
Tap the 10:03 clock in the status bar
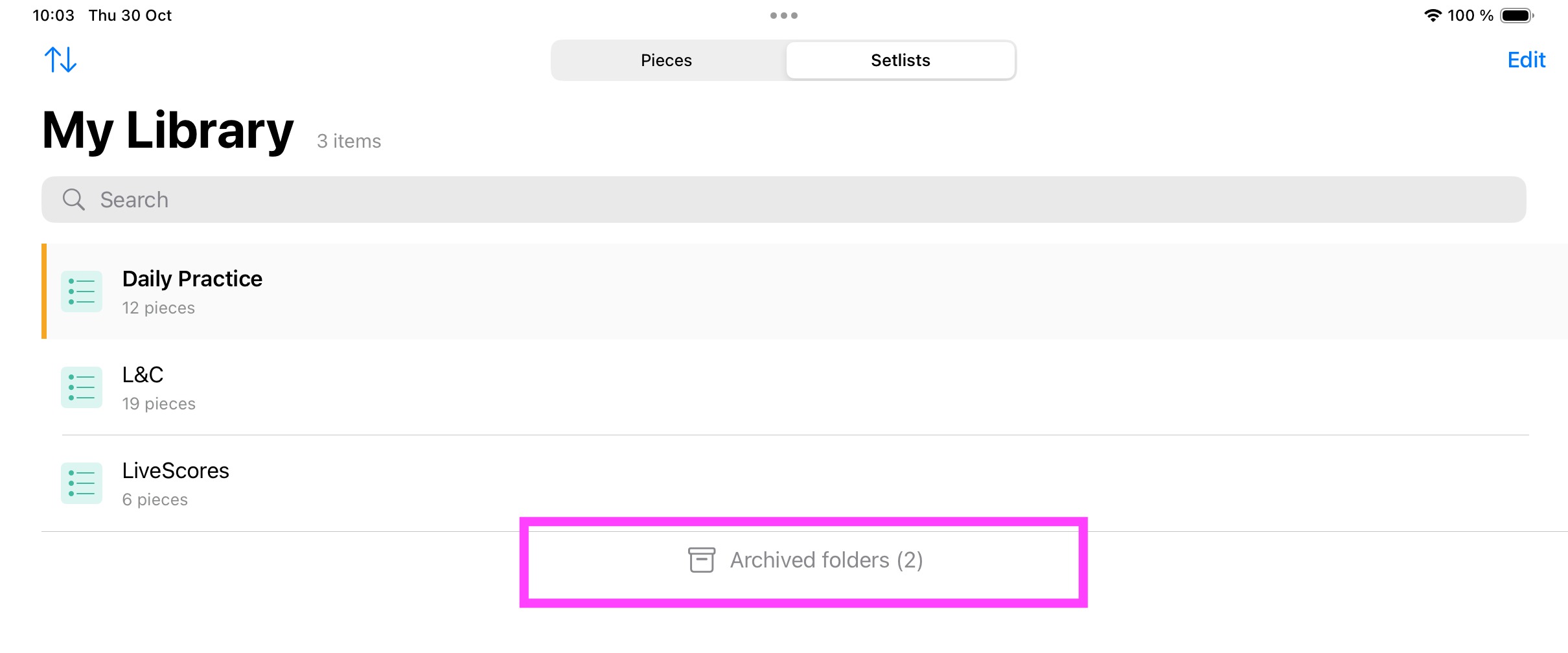pos(54,16)
